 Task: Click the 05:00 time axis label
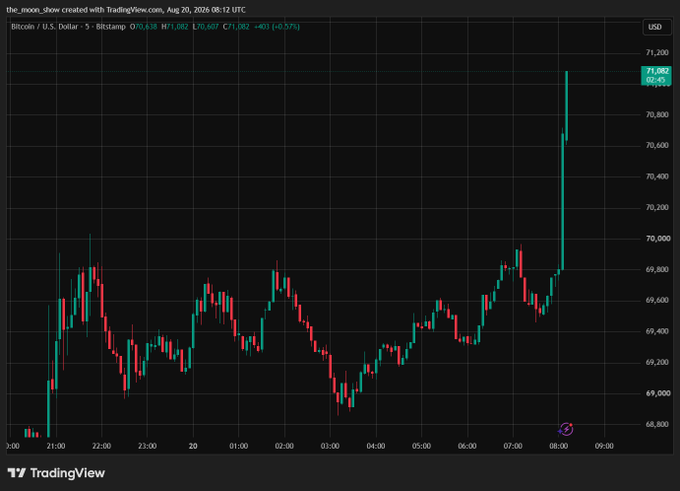pyautogui.click(x=422, y=446)
